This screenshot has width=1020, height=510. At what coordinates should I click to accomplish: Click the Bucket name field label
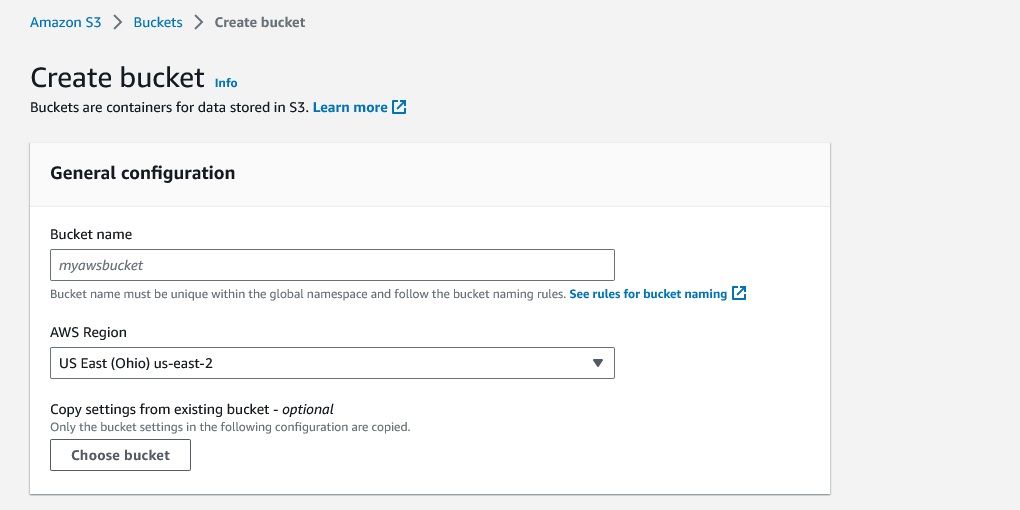pos(91,234)
